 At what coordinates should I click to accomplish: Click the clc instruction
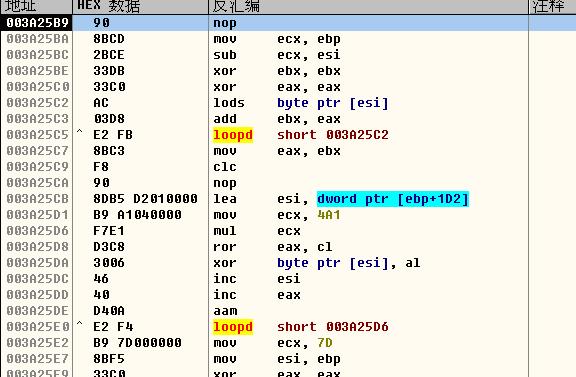point(225,167)
